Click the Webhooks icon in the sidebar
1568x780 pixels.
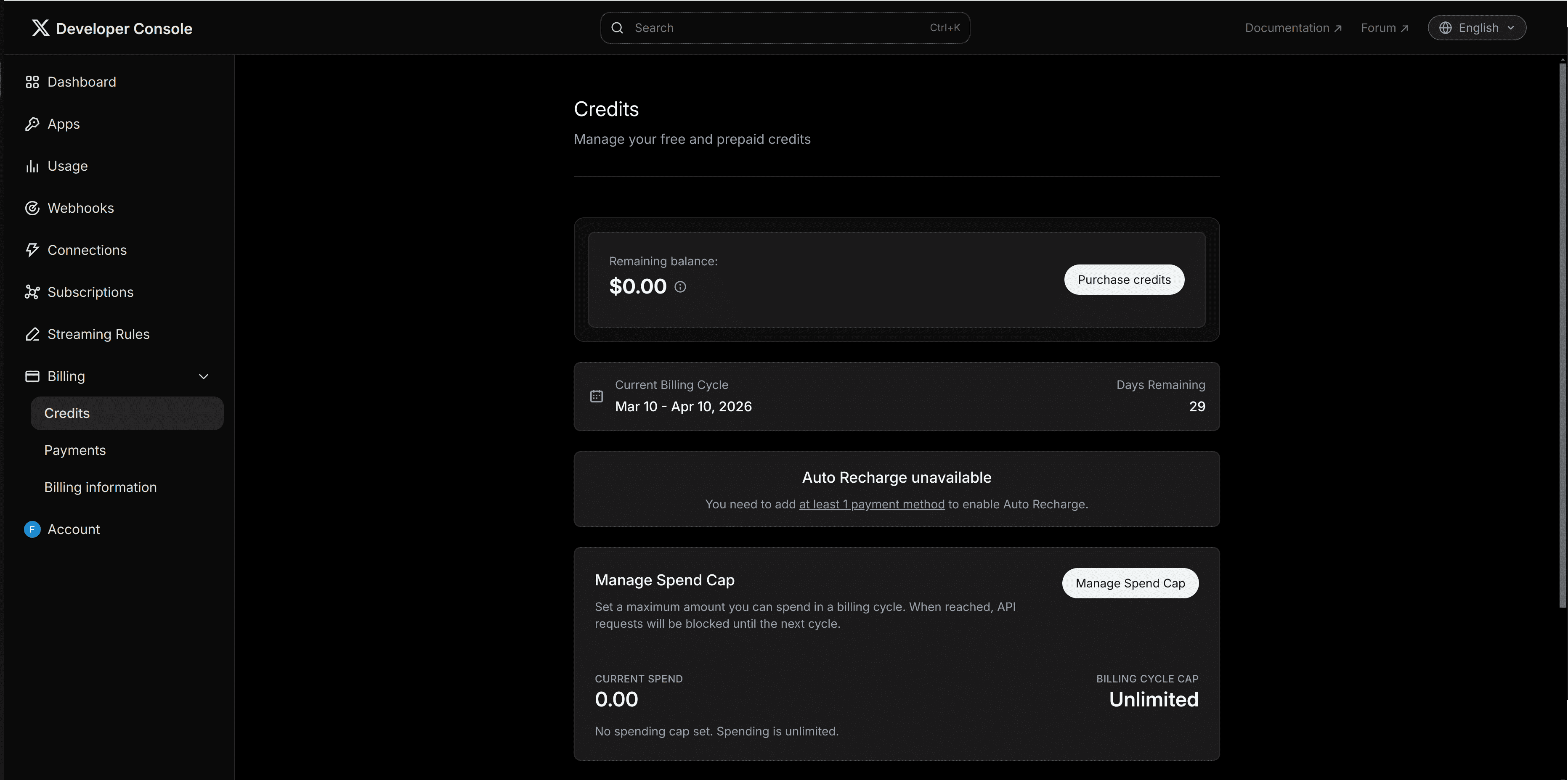point(32,208)
